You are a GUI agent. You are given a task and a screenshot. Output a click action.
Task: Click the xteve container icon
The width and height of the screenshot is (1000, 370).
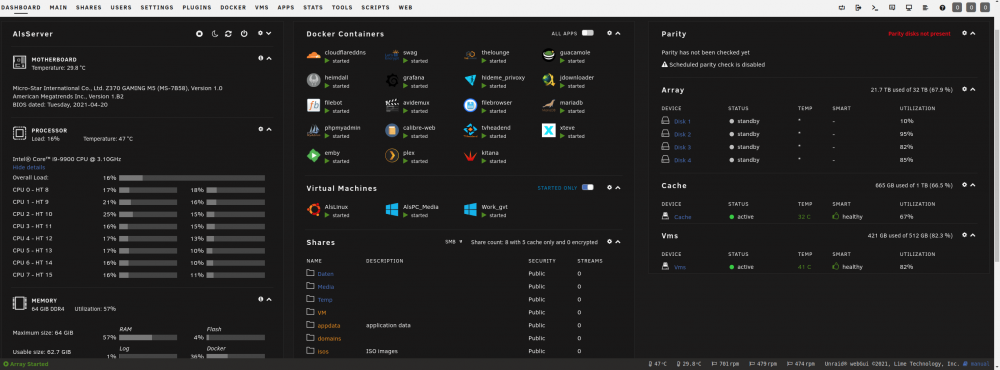(549, 131)
